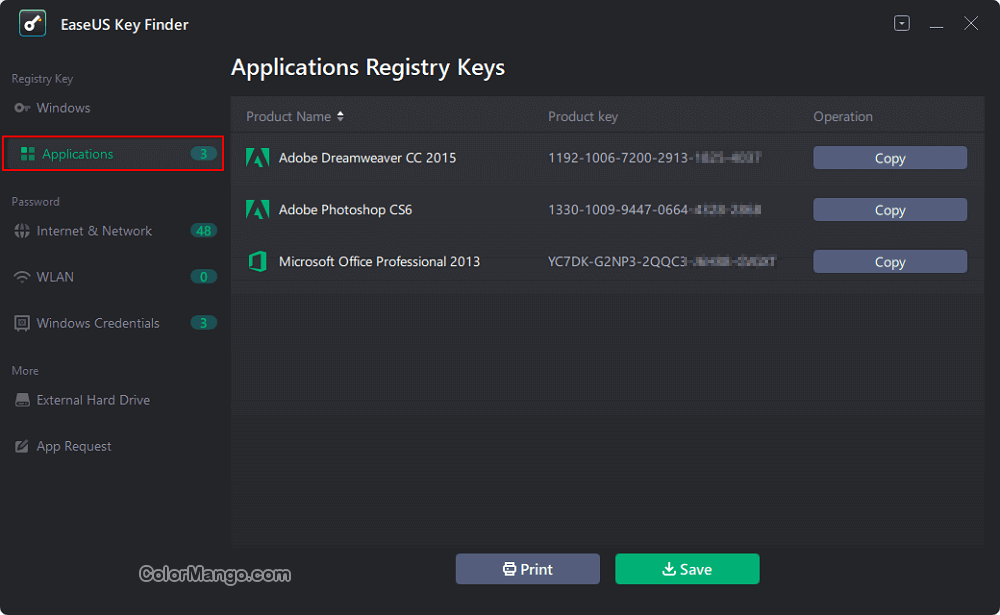
Task: Select the Photoshop product key 1330-1009-9447-0664
Action: (655, 209)
